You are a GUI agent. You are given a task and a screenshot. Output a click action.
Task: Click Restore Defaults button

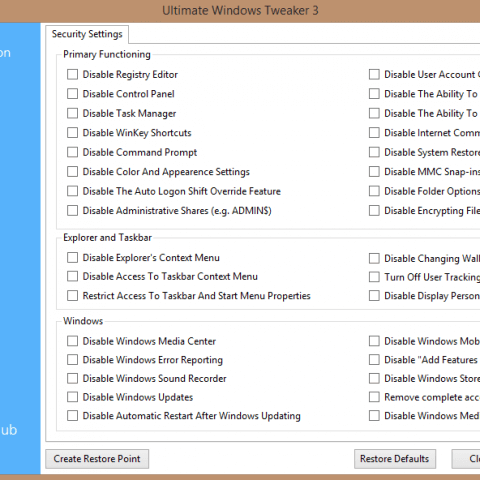click(x=395, y=459)
